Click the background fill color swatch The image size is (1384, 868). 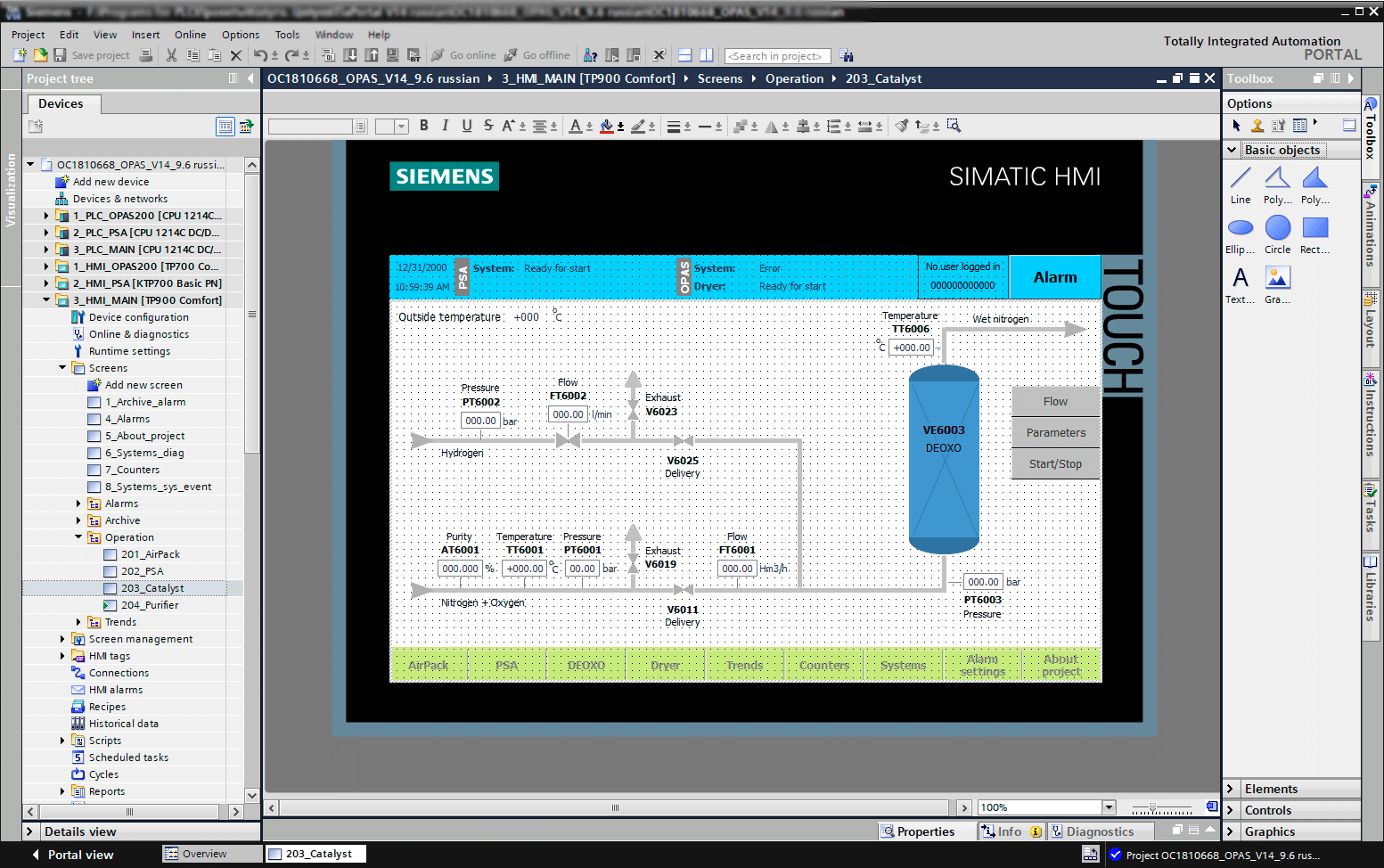point(607,126)
